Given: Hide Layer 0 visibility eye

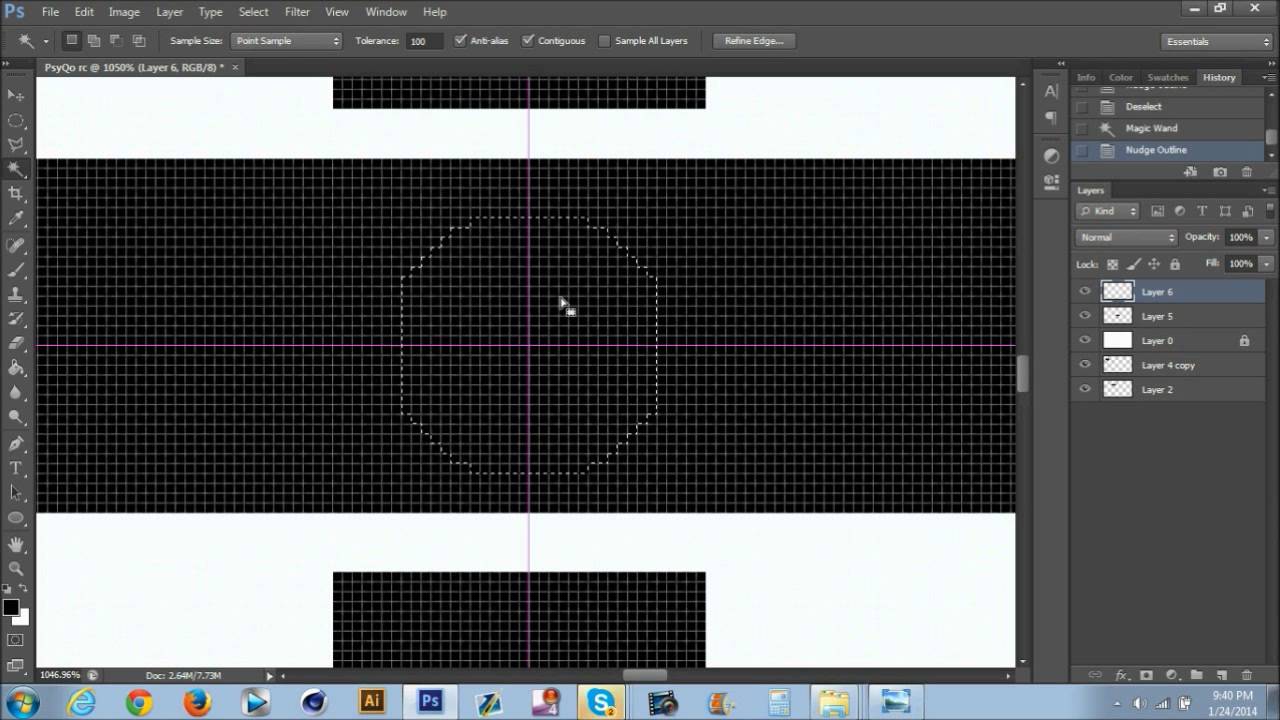Looking at the screenshot, I should coord(1085,340).
